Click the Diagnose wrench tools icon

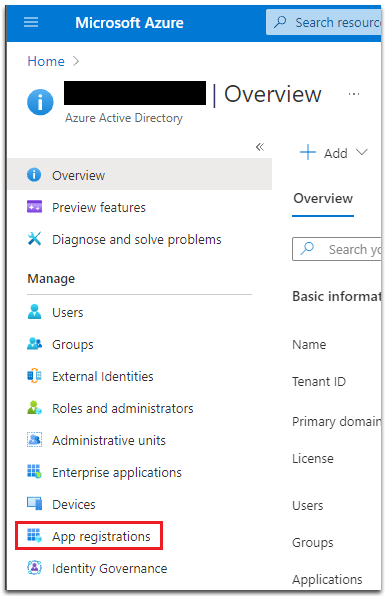[34, 239]
